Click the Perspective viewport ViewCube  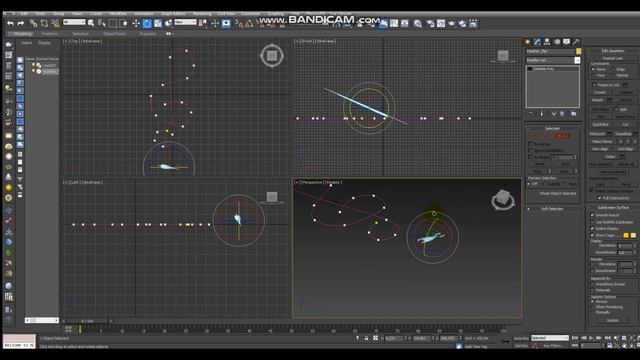(x=503, y=200)
